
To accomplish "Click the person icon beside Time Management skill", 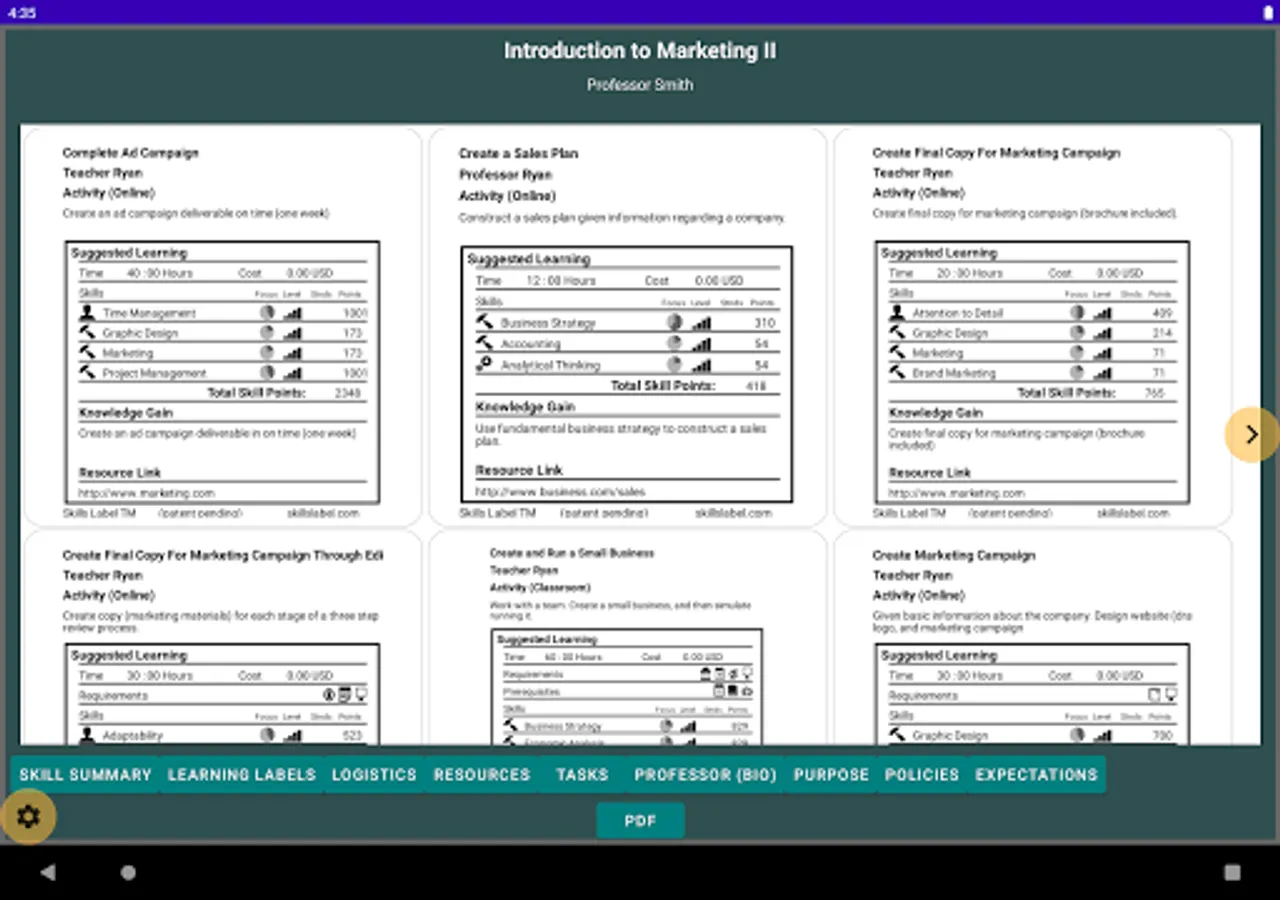I will click(x=88, y=312).
